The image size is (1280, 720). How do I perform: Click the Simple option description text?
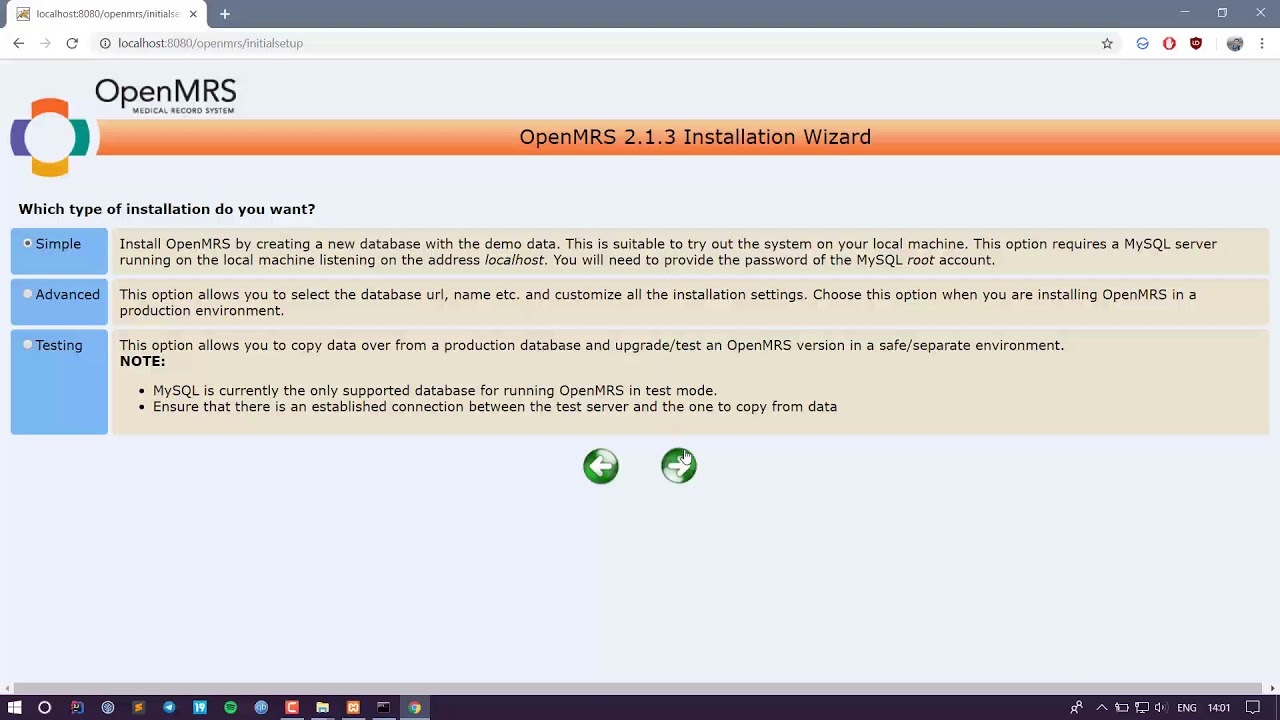pos(668,252)
